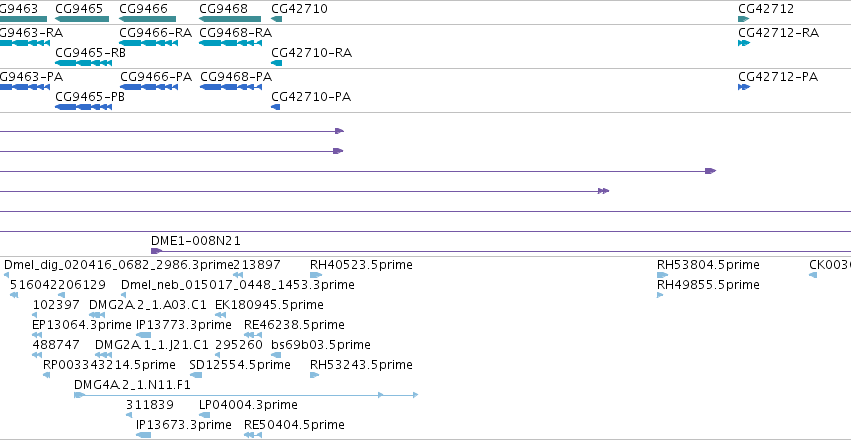Open EST DMG2A.1_1.J21.C1
Image resolution: width=851 pixels, height=440 pixels.
103,355
